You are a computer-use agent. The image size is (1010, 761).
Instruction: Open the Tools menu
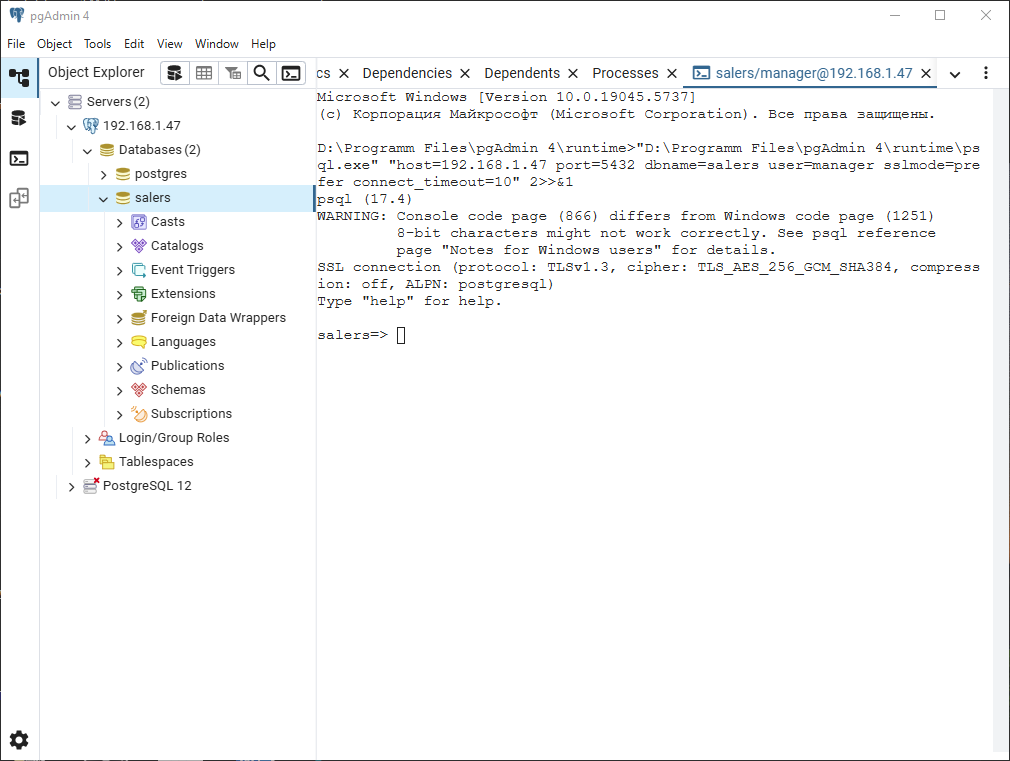coord(97,44)
